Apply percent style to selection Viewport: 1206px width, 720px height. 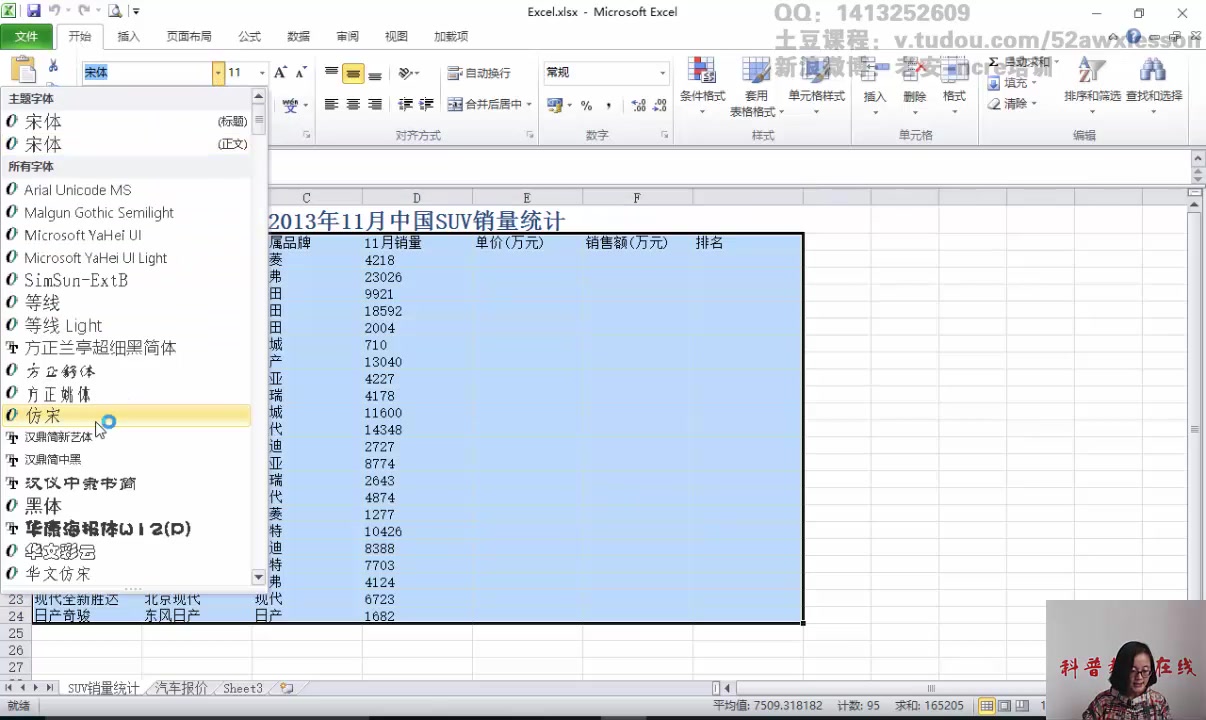coord(584,105)
